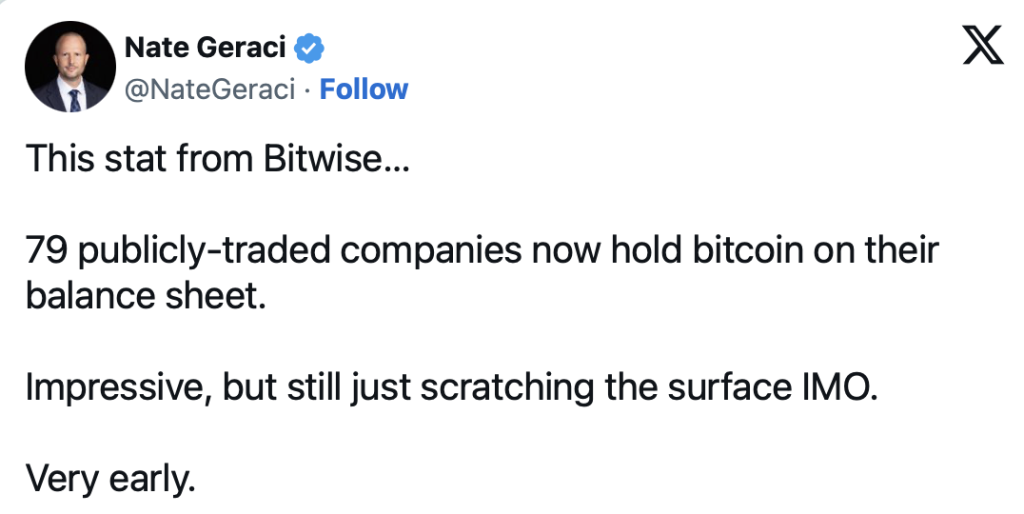1024x514 pixels.
Task: Follow the Nate Geraci account
Action: tap(364, 89)
